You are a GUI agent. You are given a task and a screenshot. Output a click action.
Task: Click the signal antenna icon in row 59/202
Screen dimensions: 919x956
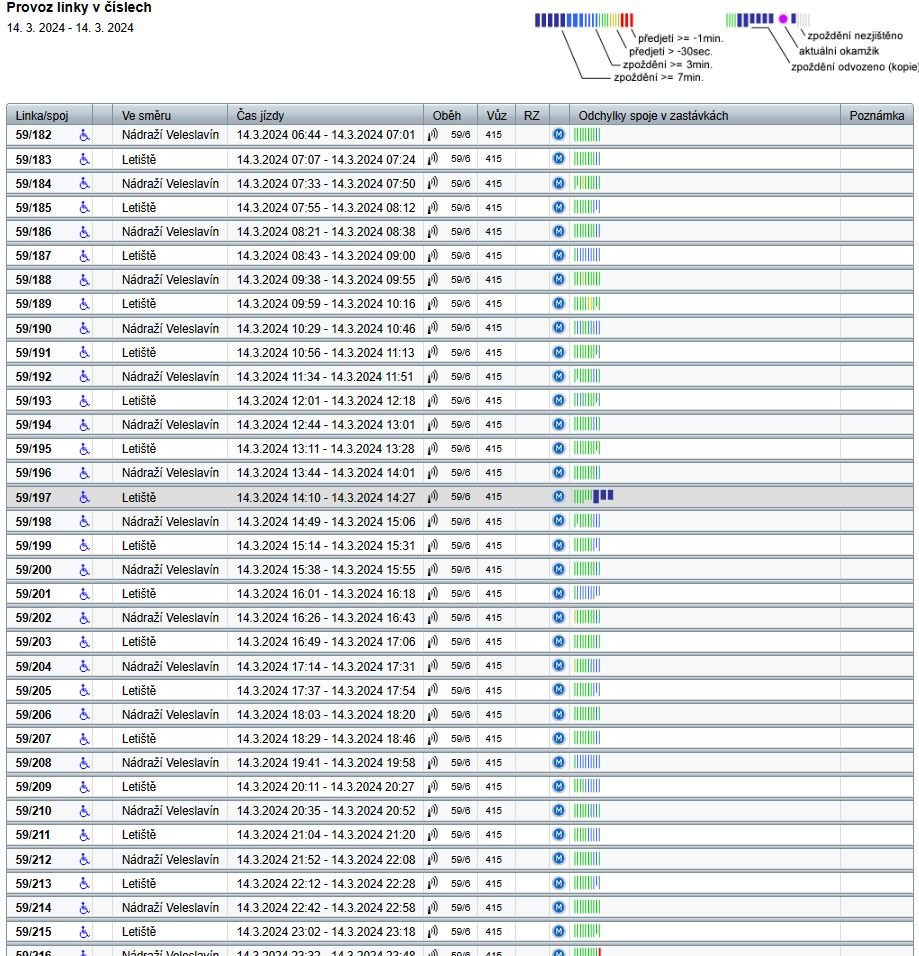[x=433, y=618]
